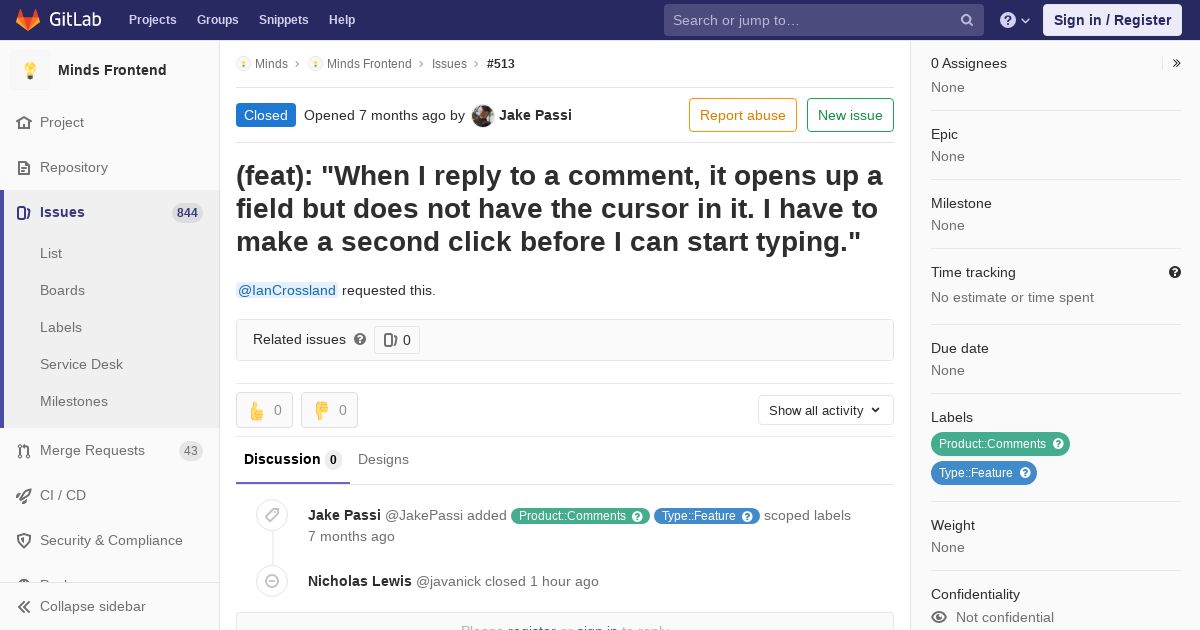Image resolution: width=1200 pixels, height=630 pixels.
Task: Click the Related issues help icon
Action: (x=360, y=339)
